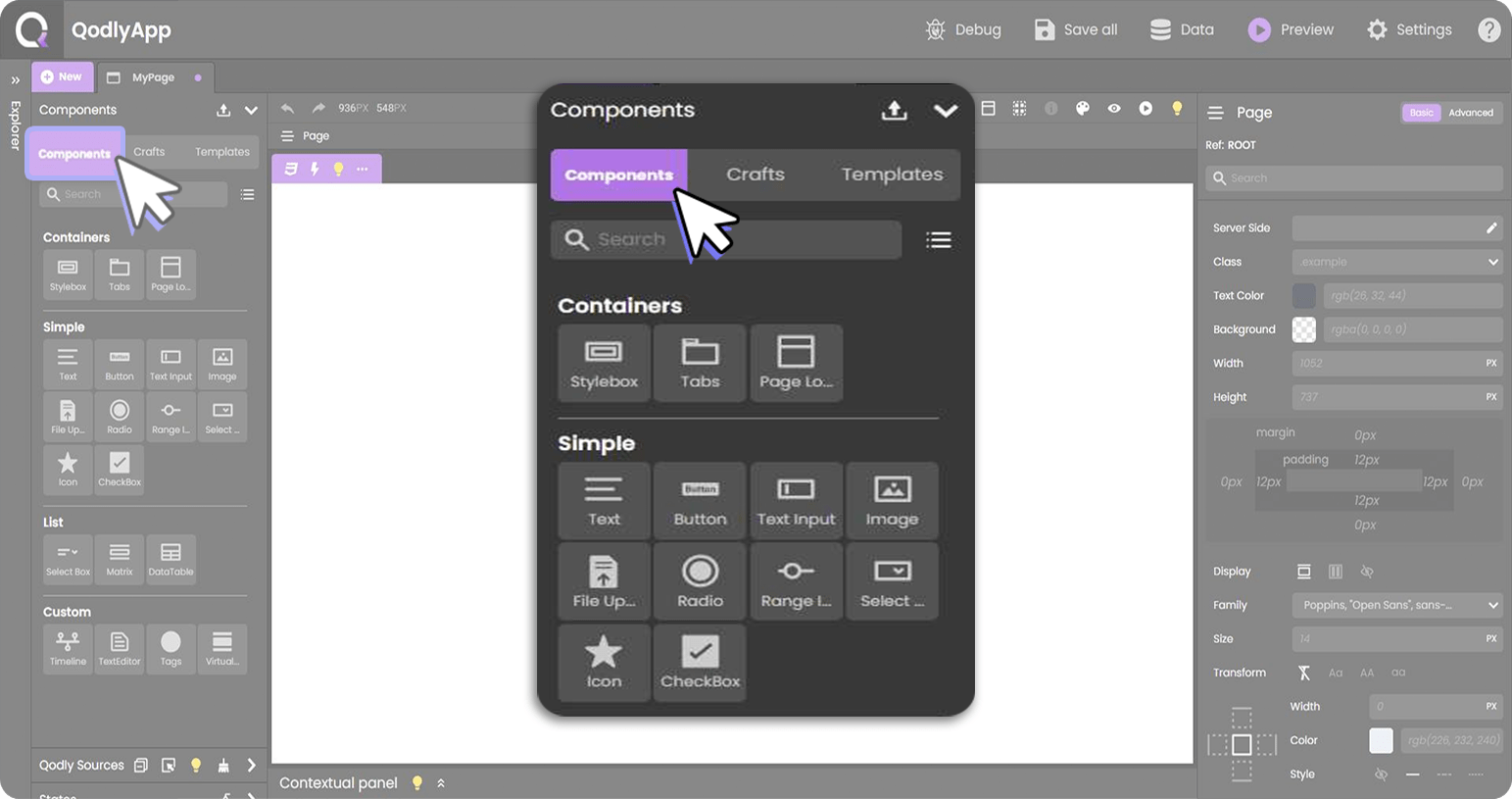The height and width of the screenshot is (799, 1512).
Task: Choose the Matrix list component
Action: click(x=120, y=559)
